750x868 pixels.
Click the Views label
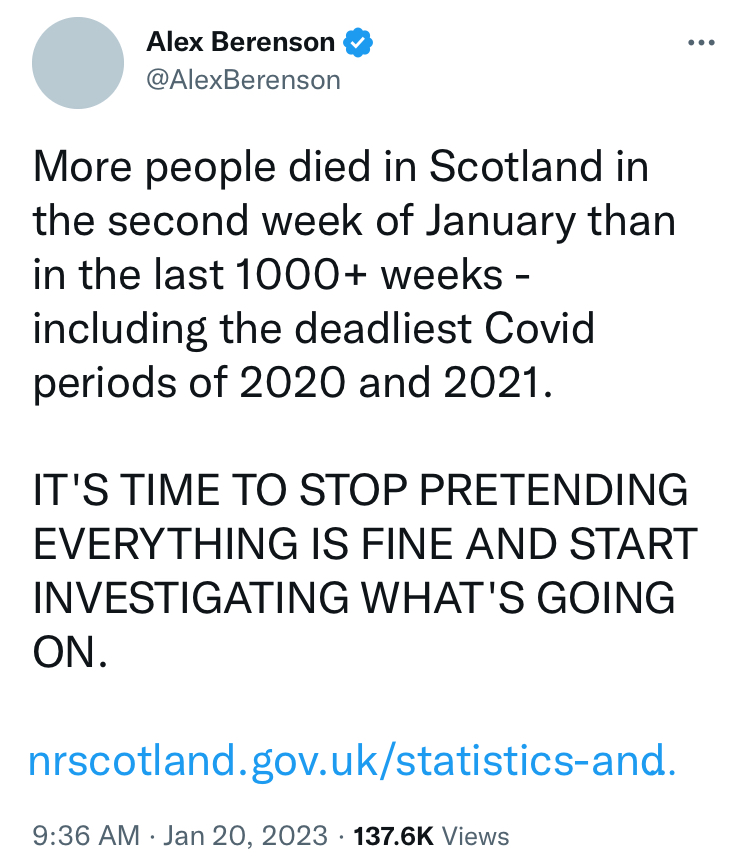475,836
